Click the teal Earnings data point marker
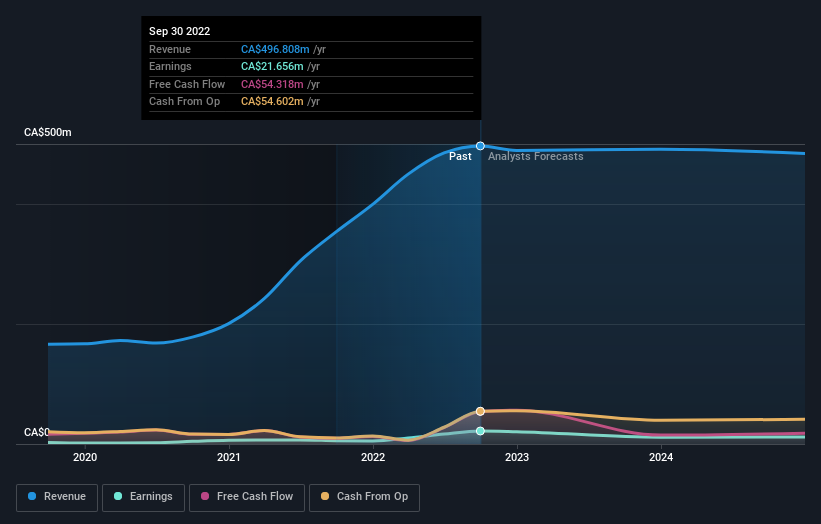821x524 pixels. (480, 431)
